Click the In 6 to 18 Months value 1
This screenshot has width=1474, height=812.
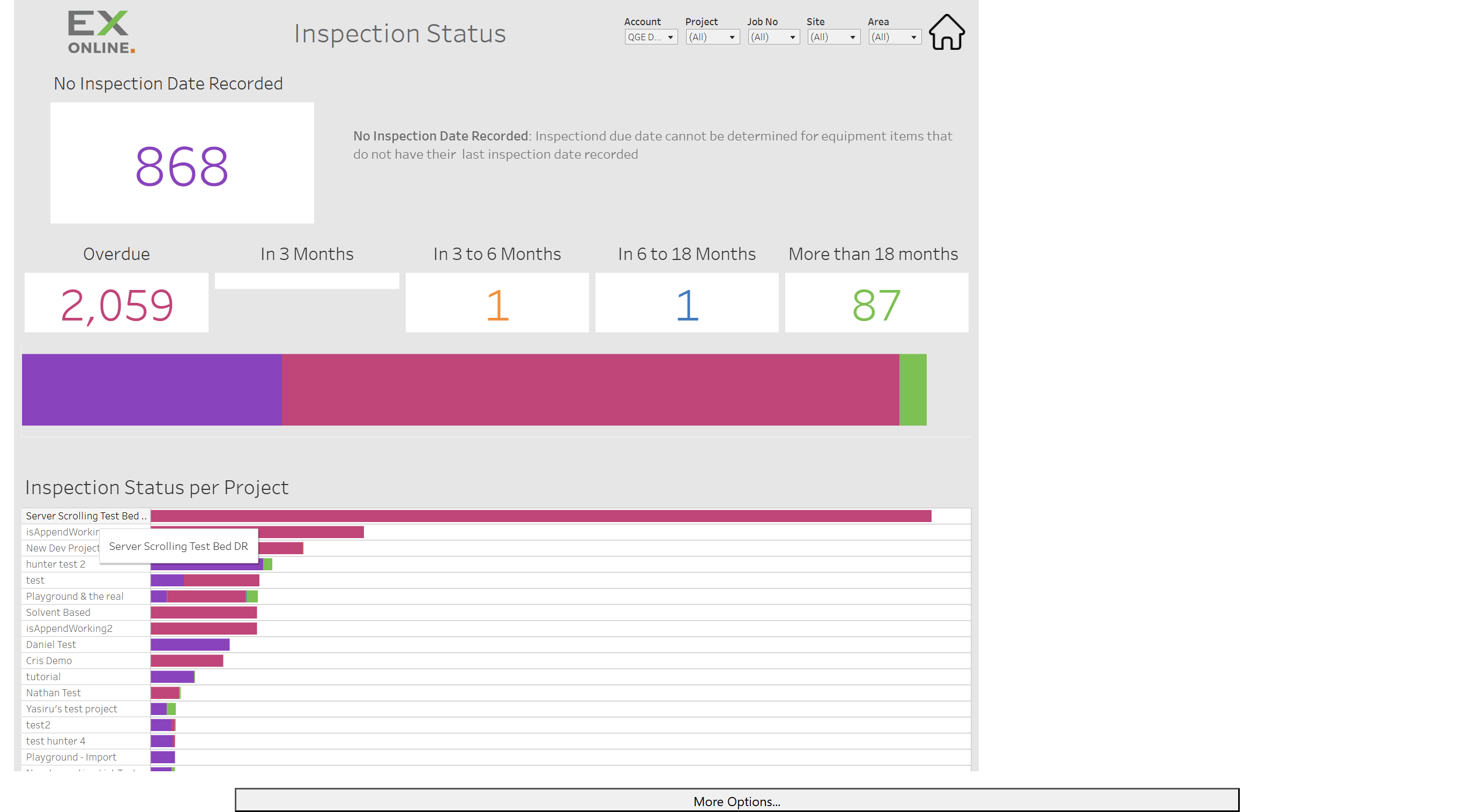point(687,305)
